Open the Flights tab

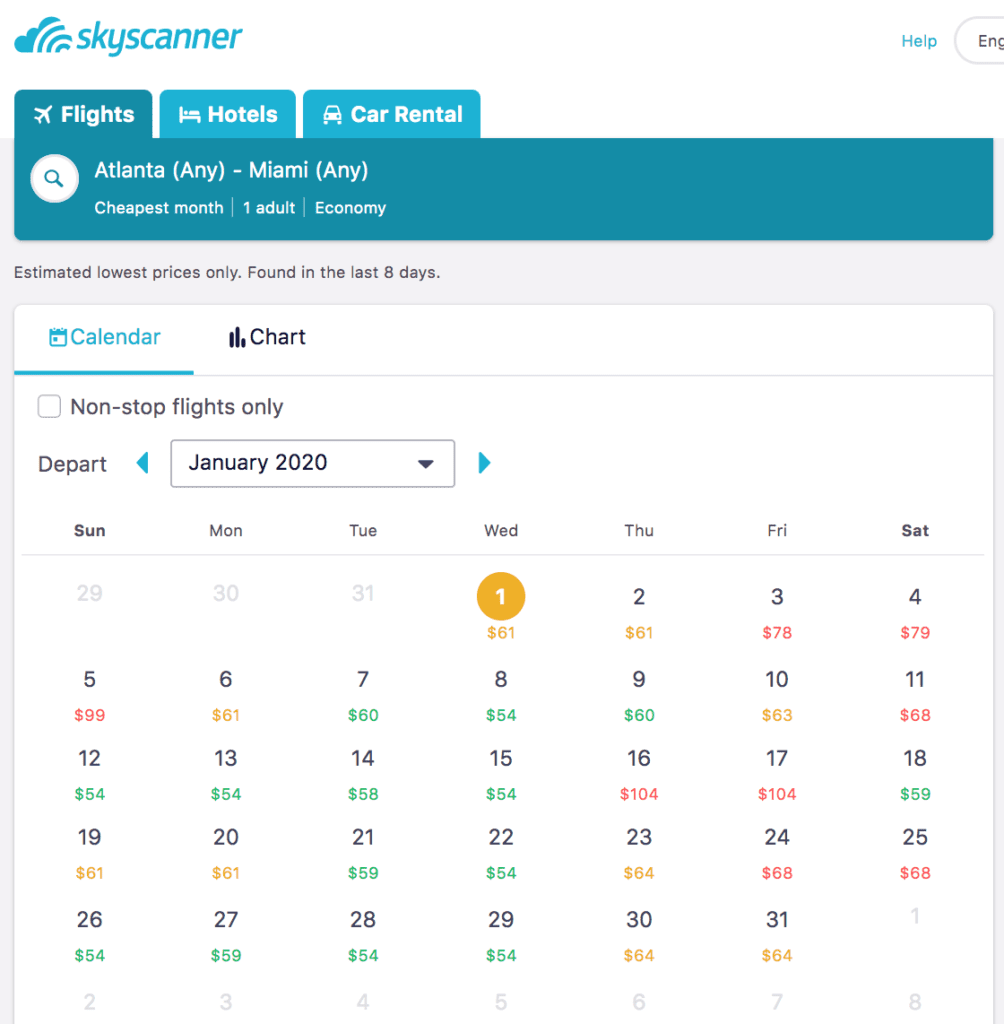click(83, 114)
